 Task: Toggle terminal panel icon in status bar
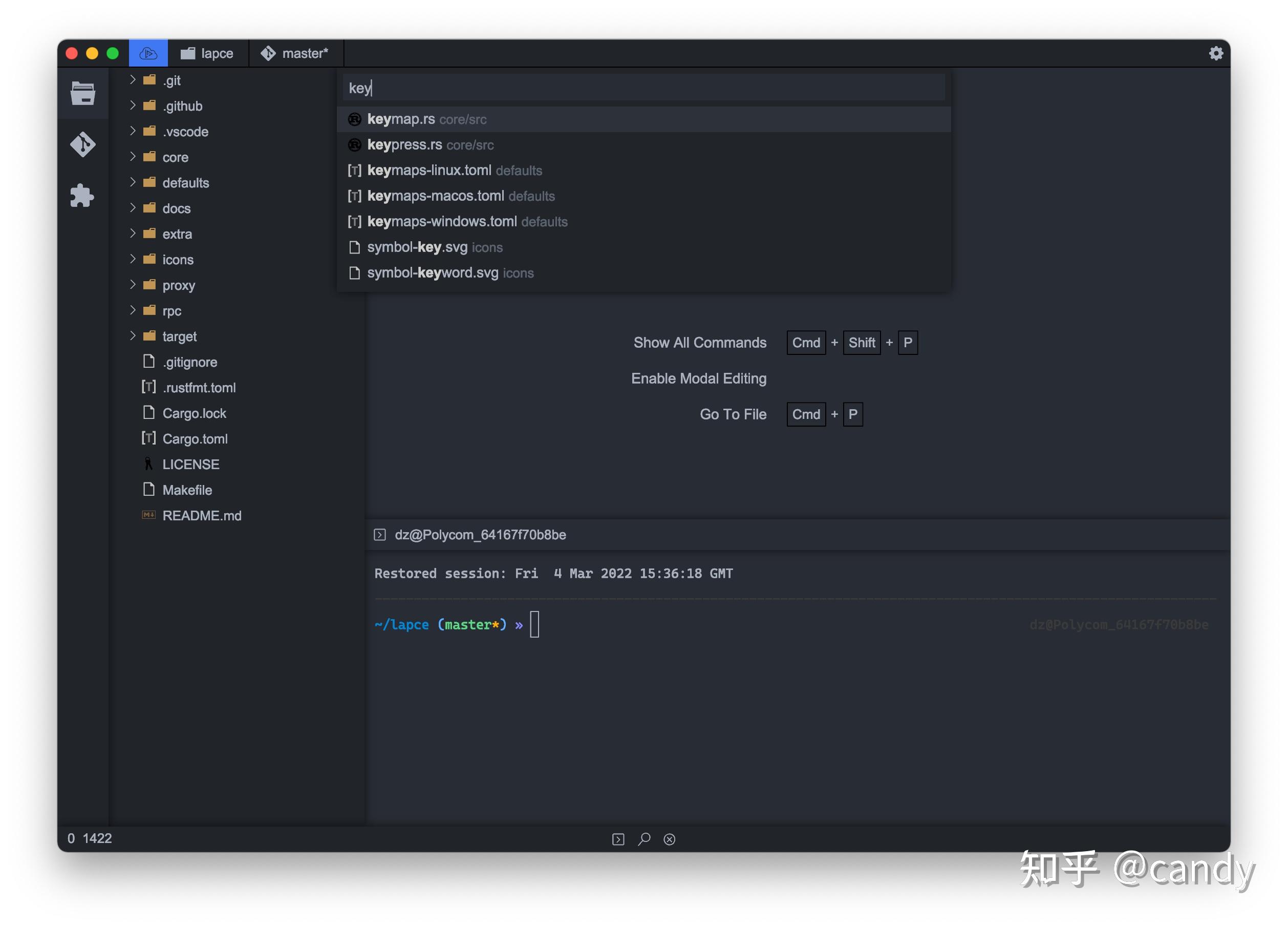[x=618, y=839]
